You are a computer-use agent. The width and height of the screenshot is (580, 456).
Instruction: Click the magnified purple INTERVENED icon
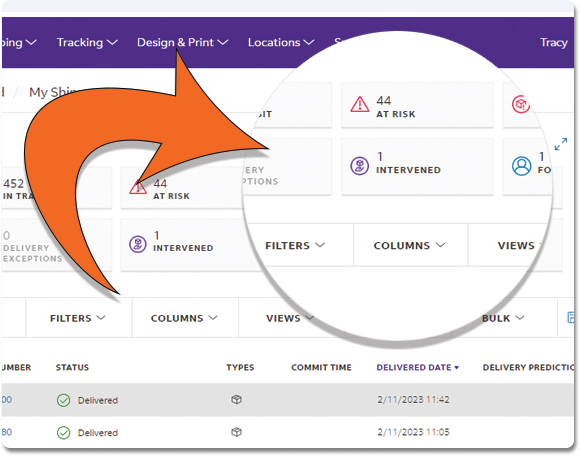point(360,166)
